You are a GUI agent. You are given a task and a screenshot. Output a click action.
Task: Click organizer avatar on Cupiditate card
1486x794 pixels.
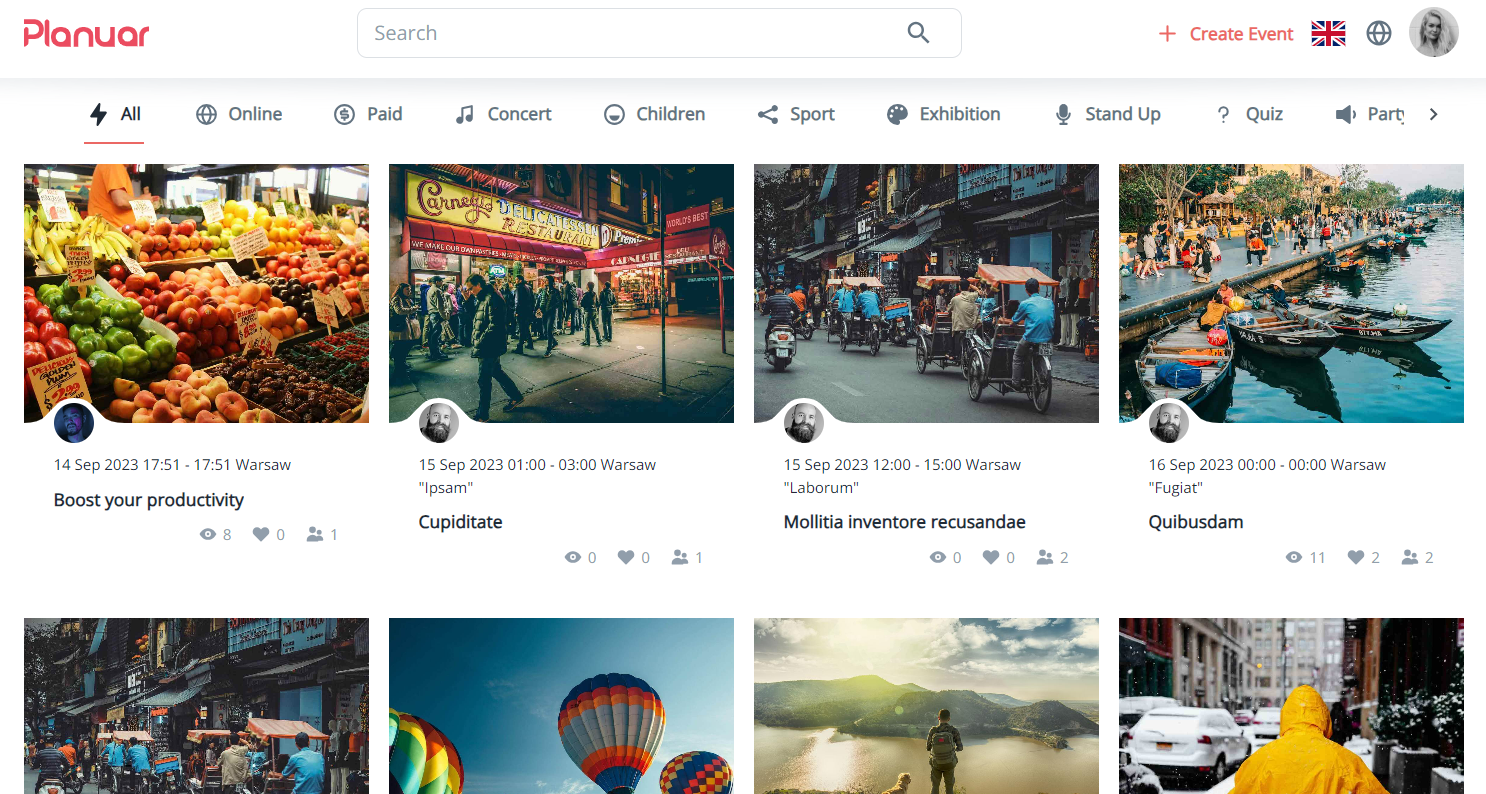click(x=439, y=423)
